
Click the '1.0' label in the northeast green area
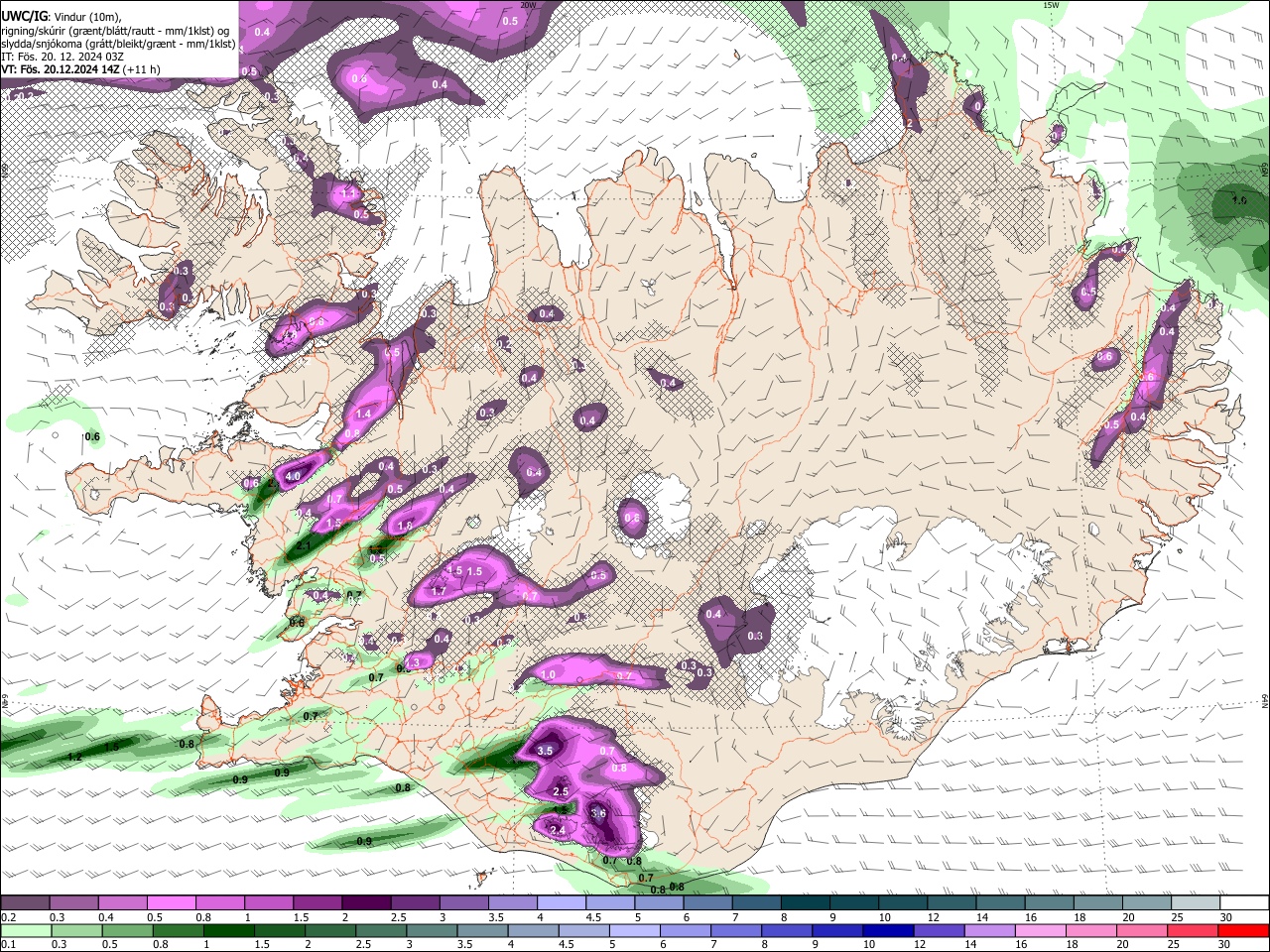[x=1239, y=200]
